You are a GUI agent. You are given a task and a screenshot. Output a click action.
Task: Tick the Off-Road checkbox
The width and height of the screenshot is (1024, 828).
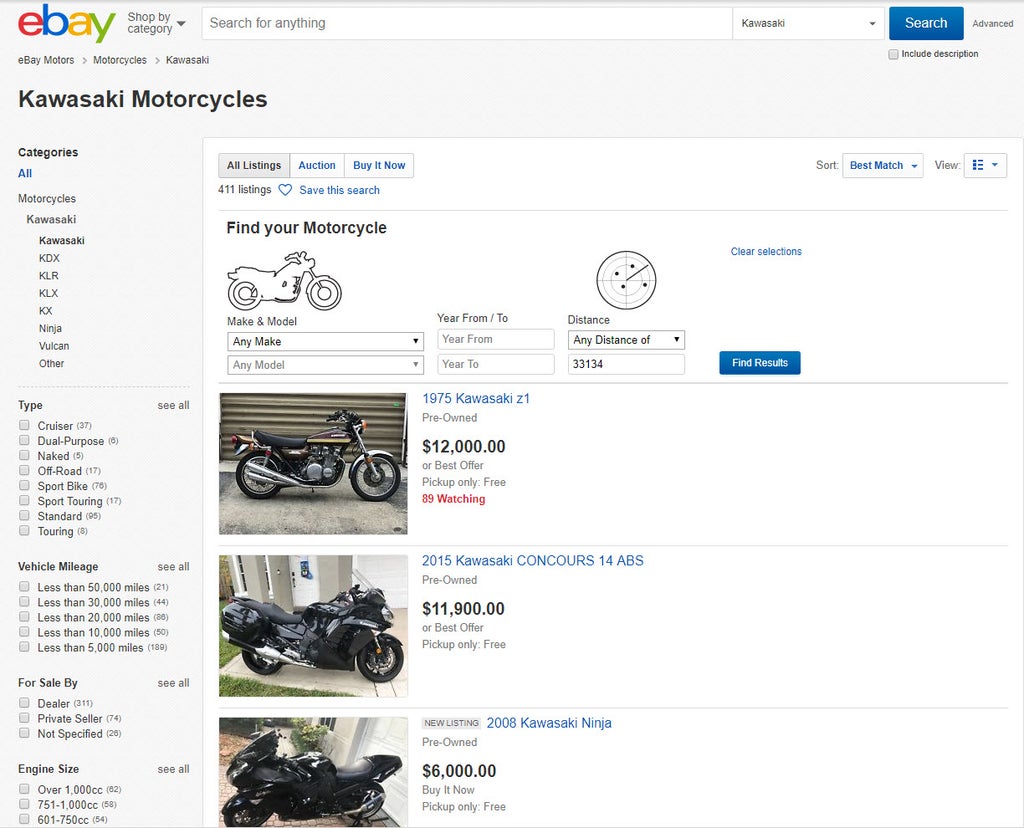pos(24,470)
